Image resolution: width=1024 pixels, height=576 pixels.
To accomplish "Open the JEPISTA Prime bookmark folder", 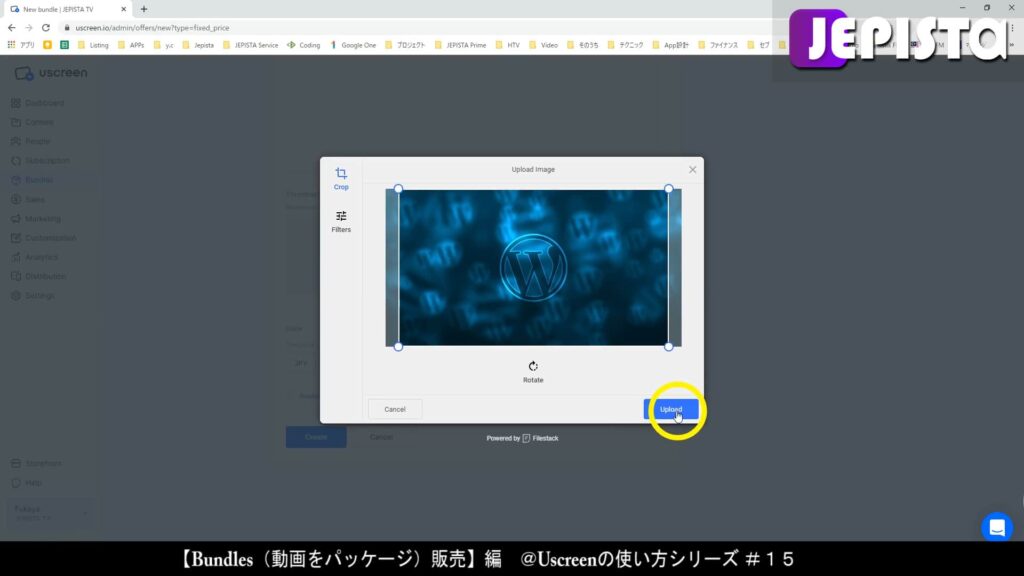I will coord(460,45).
